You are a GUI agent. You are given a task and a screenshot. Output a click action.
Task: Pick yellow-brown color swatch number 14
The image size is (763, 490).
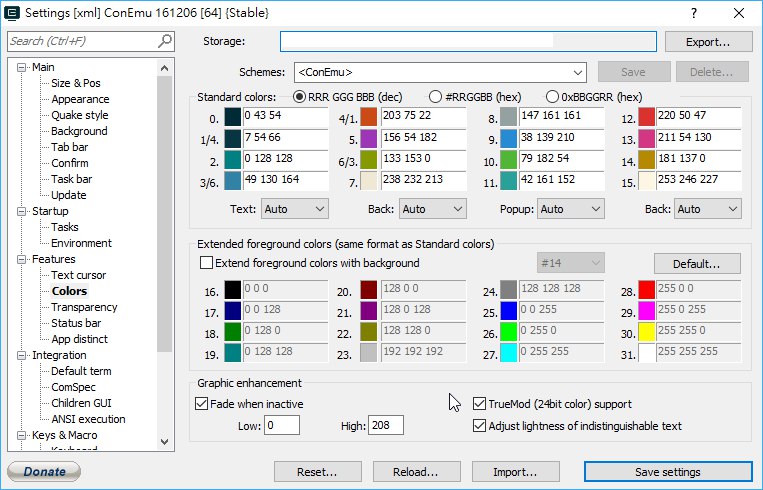point(647,160)
